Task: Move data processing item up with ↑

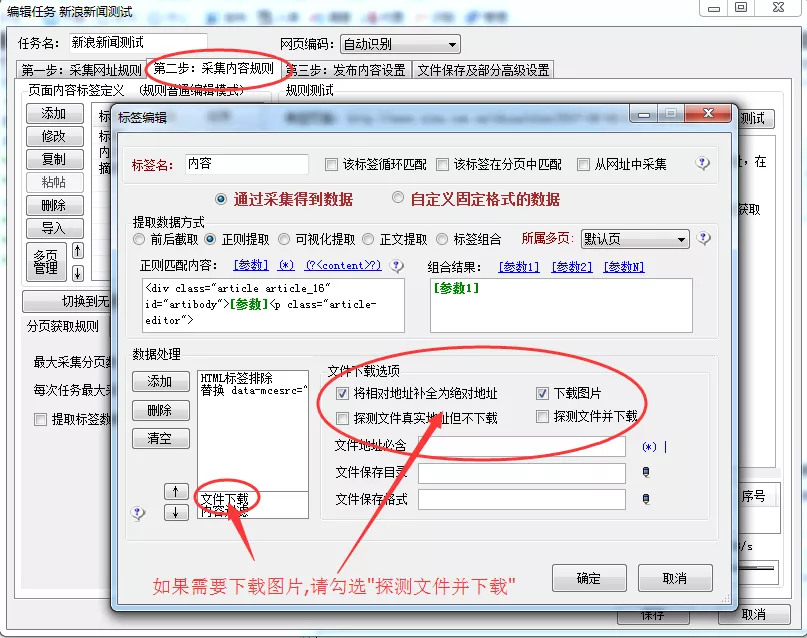Action: coord(175,492)
